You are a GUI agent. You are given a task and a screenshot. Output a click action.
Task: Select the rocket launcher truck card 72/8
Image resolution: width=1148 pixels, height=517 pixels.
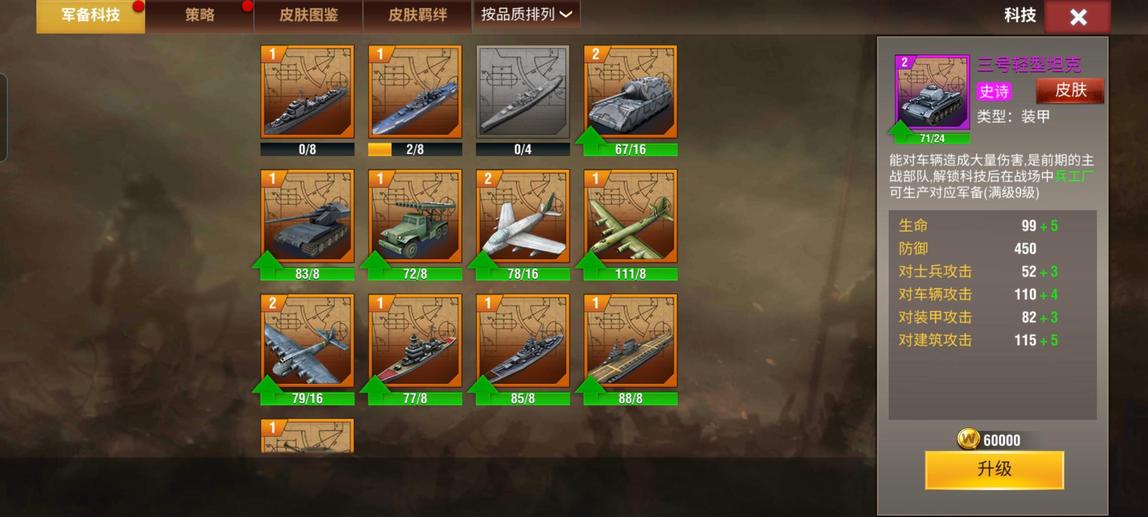415,216
